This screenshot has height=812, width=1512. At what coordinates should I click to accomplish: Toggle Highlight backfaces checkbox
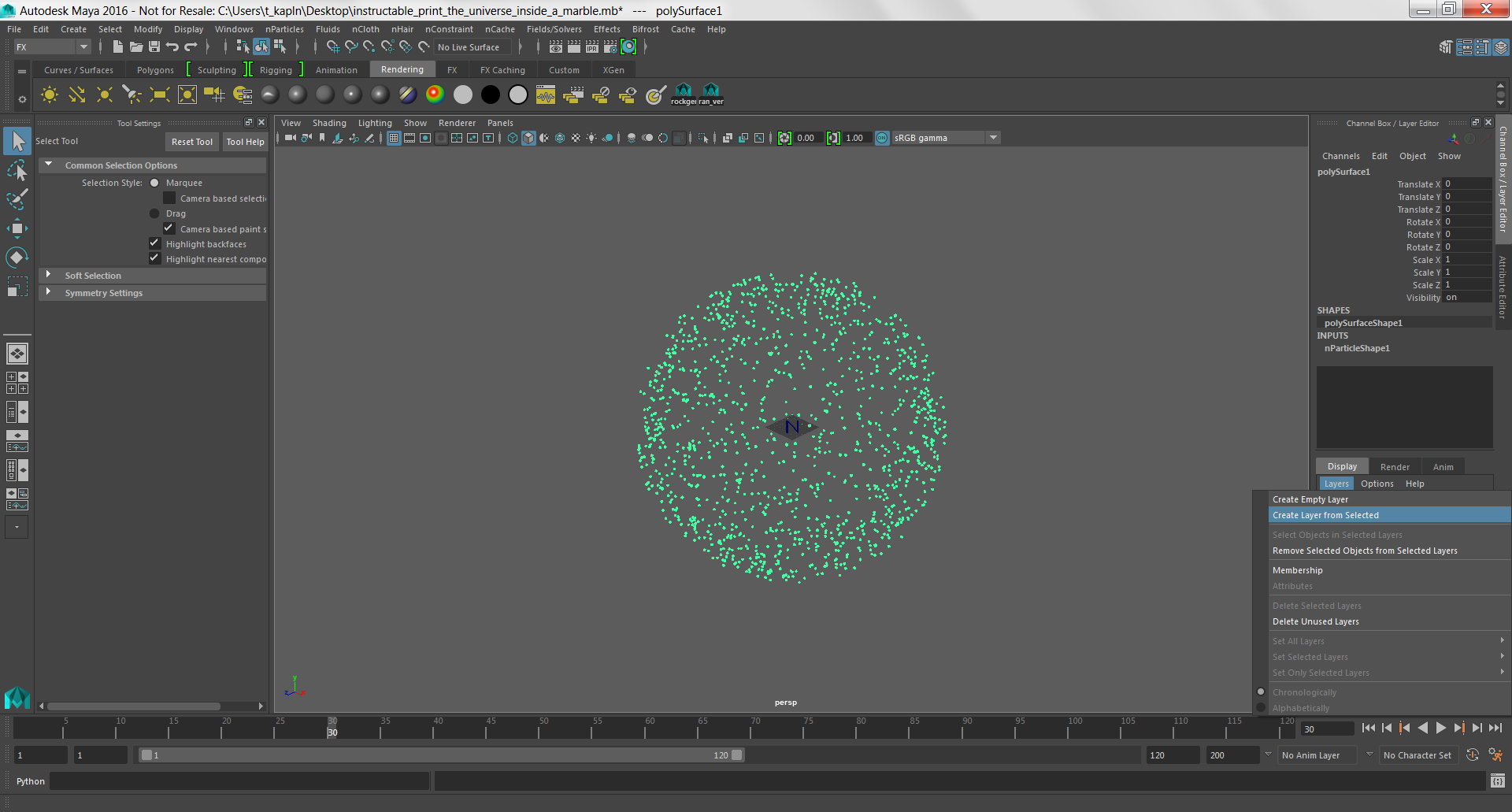pos(155,243)
